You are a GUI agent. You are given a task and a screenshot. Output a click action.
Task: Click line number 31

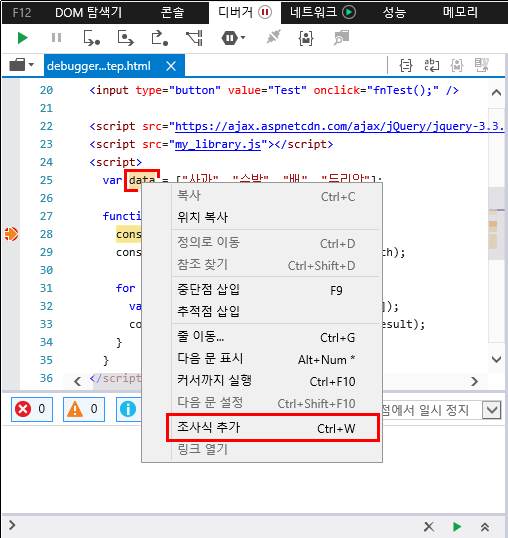pos(46,288)
